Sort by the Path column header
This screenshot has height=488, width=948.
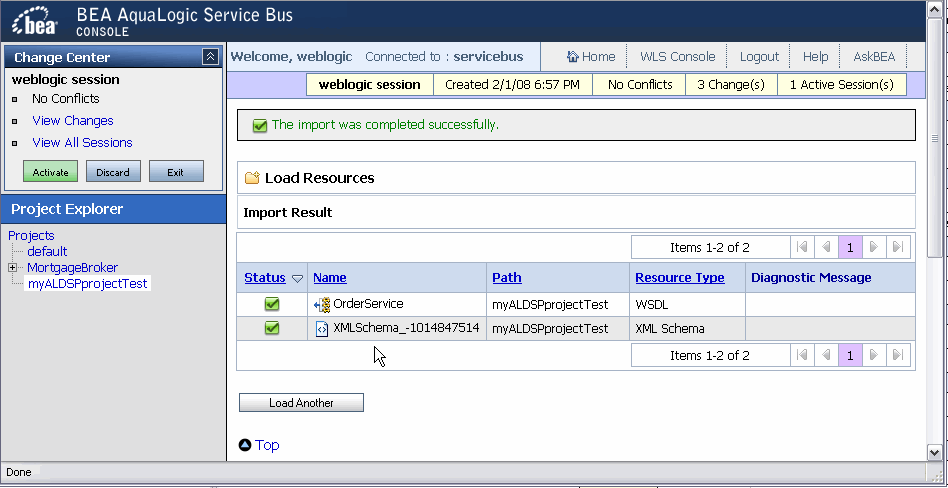pyautogui.click(x=507, y=278)
